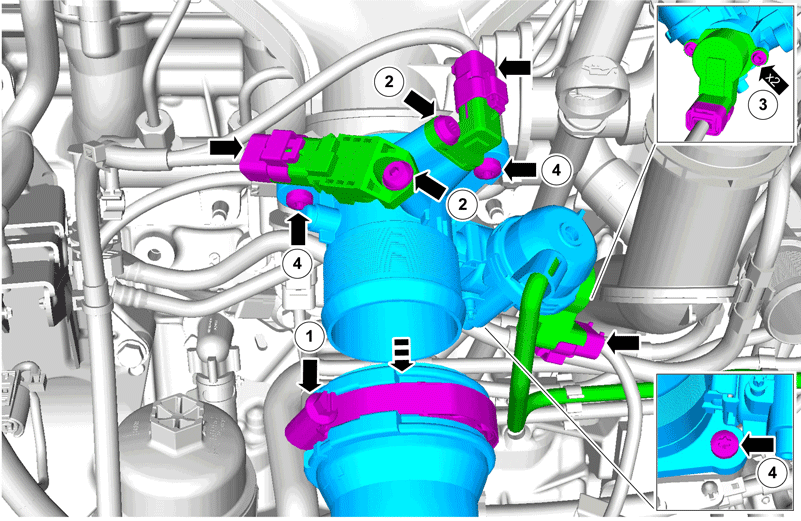Click the circled number 3 callout
Viewport: 801px width, 521px height.
pyautogui.click(x=763, y=104)
